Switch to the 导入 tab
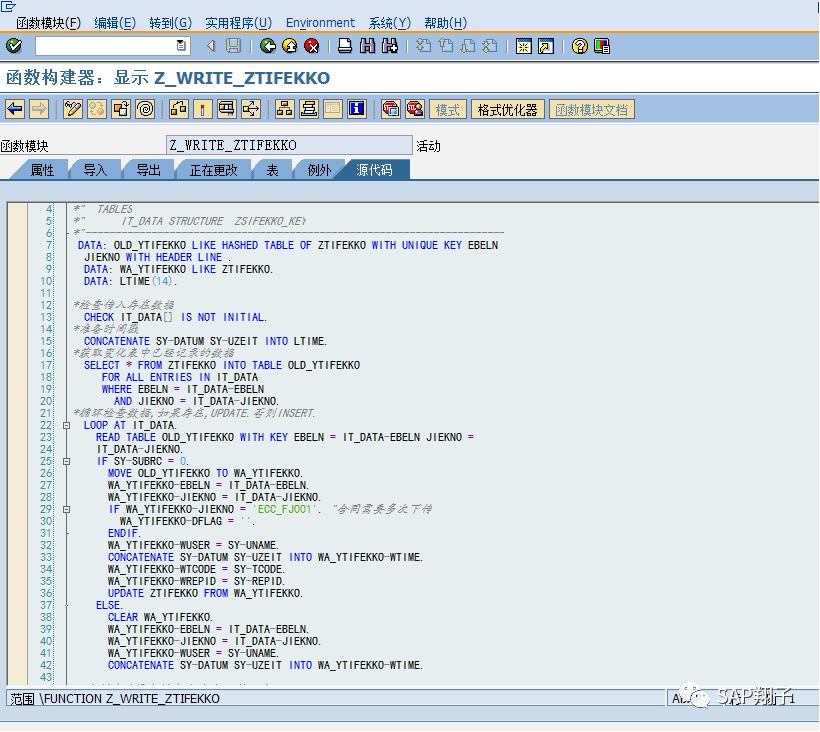 coord(95,170)
